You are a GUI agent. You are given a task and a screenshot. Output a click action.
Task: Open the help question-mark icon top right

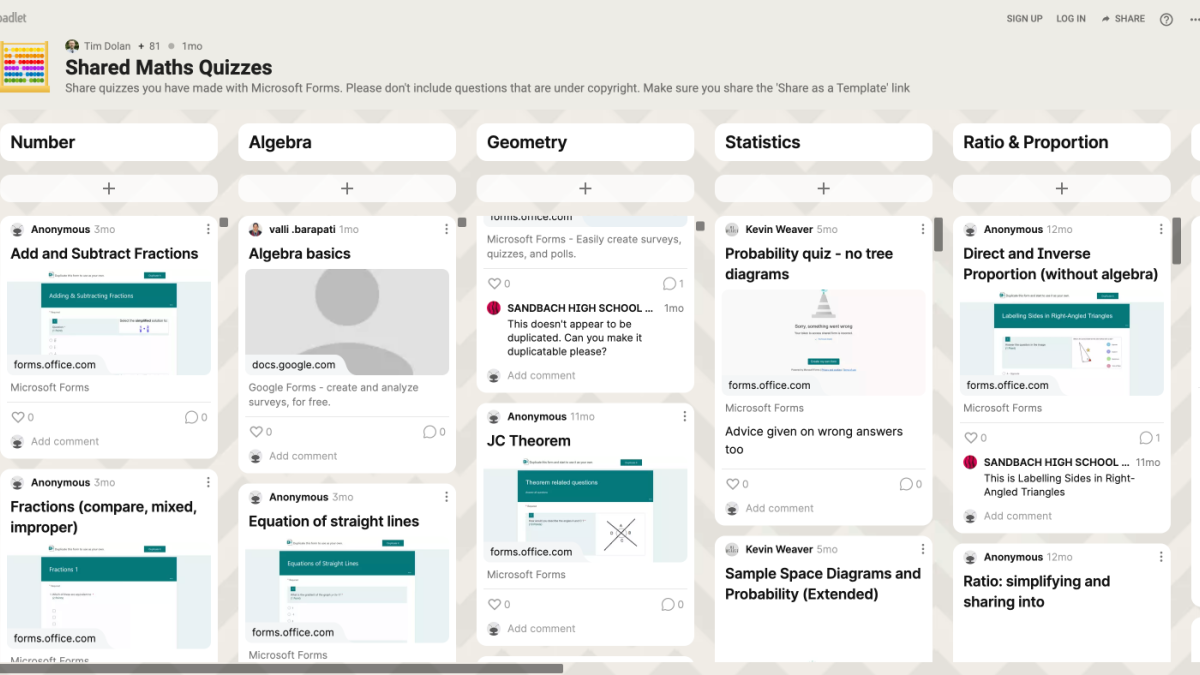pos(1166,18)
